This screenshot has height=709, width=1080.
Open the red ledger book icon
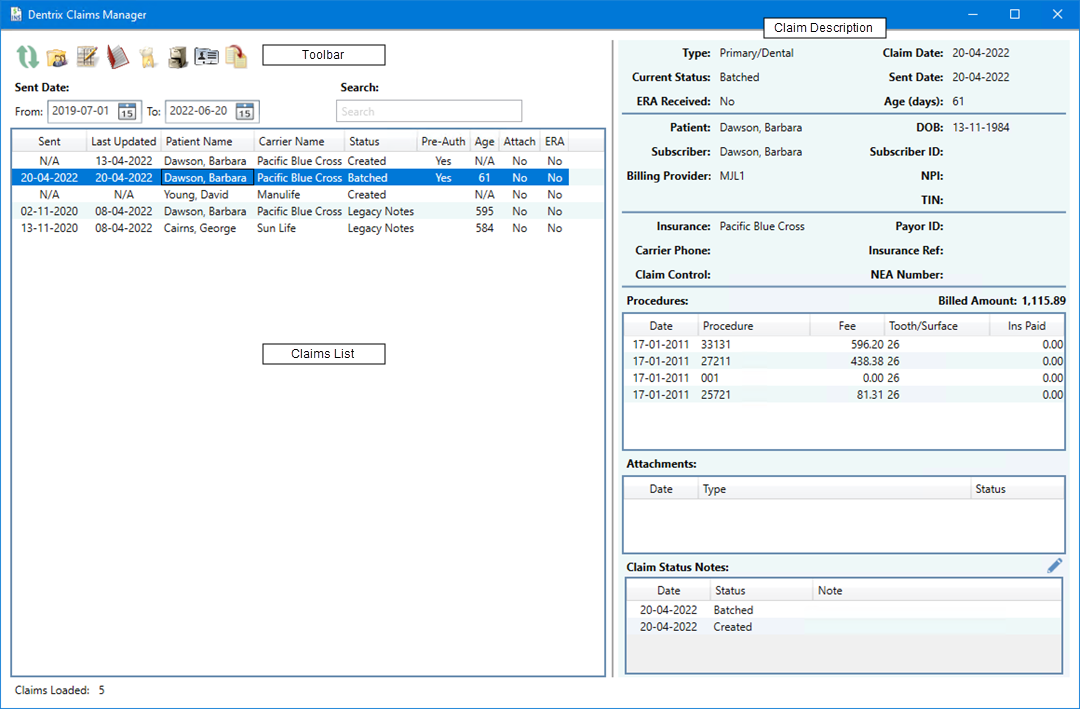point(117,57)
